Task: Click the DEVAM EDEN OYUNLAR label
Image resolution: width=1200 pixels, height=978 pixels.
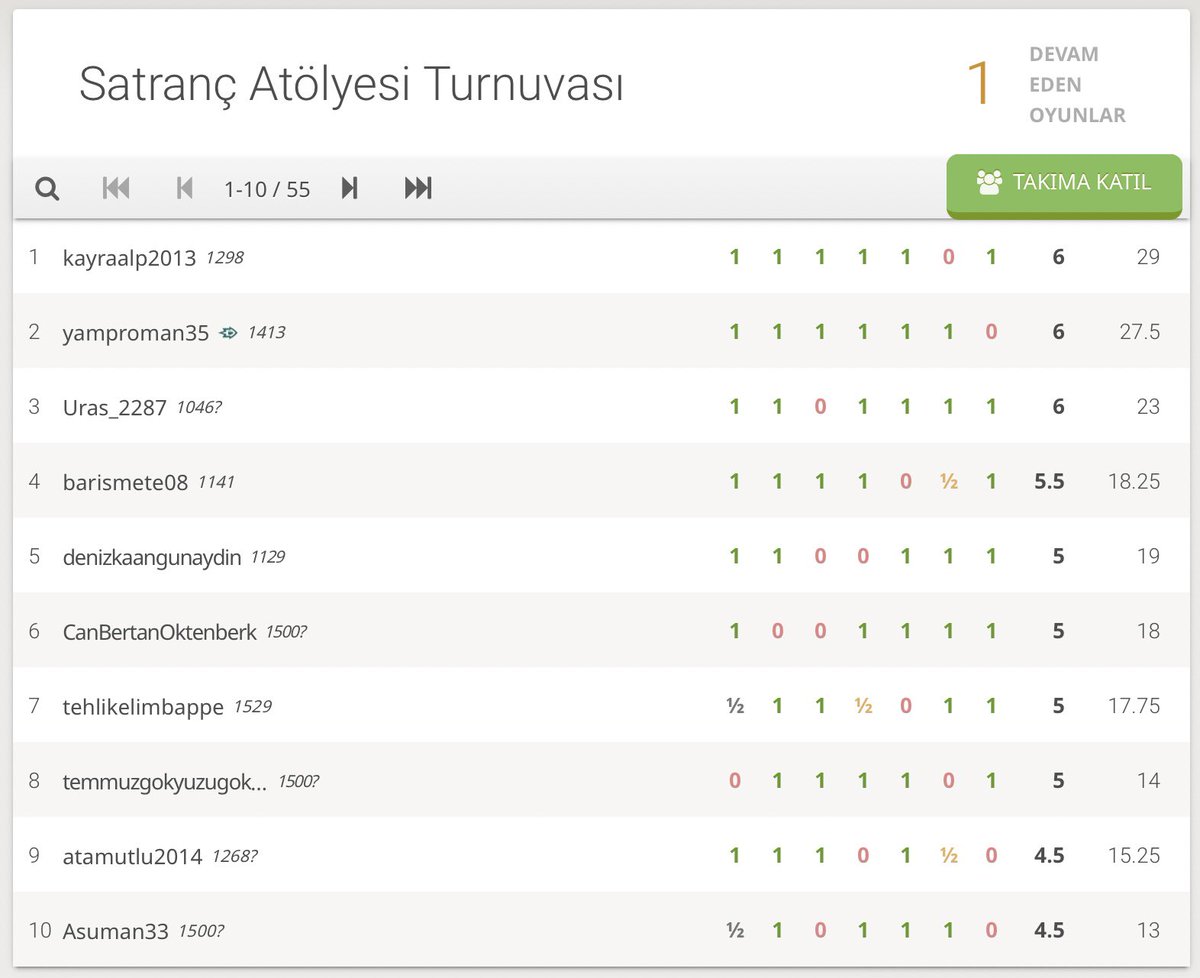Action: [1077, 85]
